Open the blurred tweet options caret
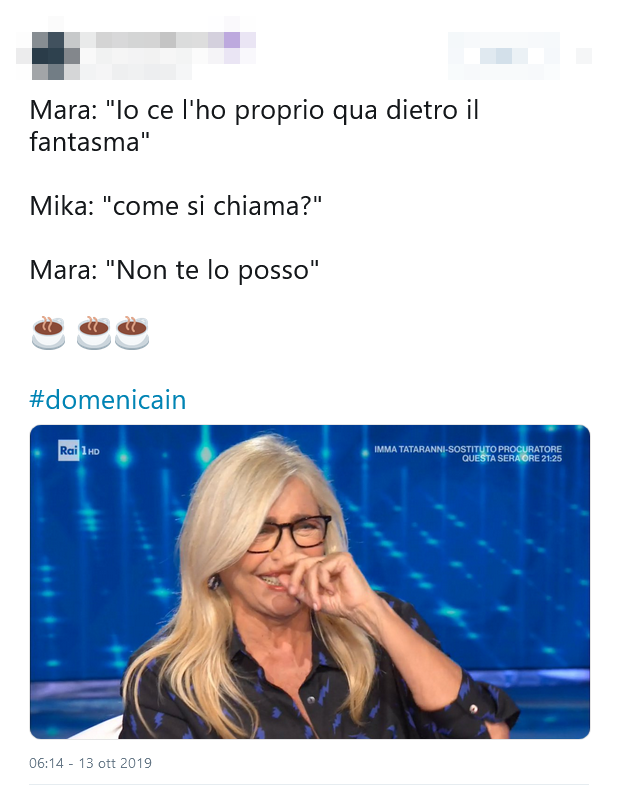Viewport: 624px width, 785px height. pyautogui.click(x=584, y=56)
